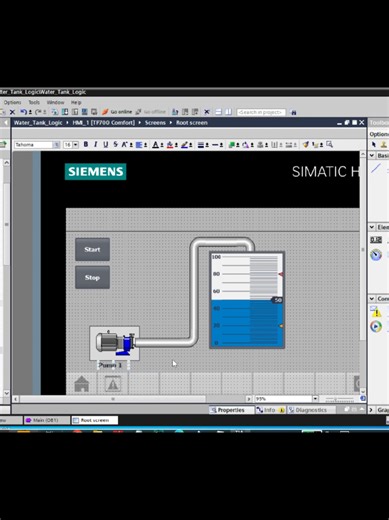This screenshot has height=520, width=389.
Task: Click the Search in project field
Action: (261, 112)
